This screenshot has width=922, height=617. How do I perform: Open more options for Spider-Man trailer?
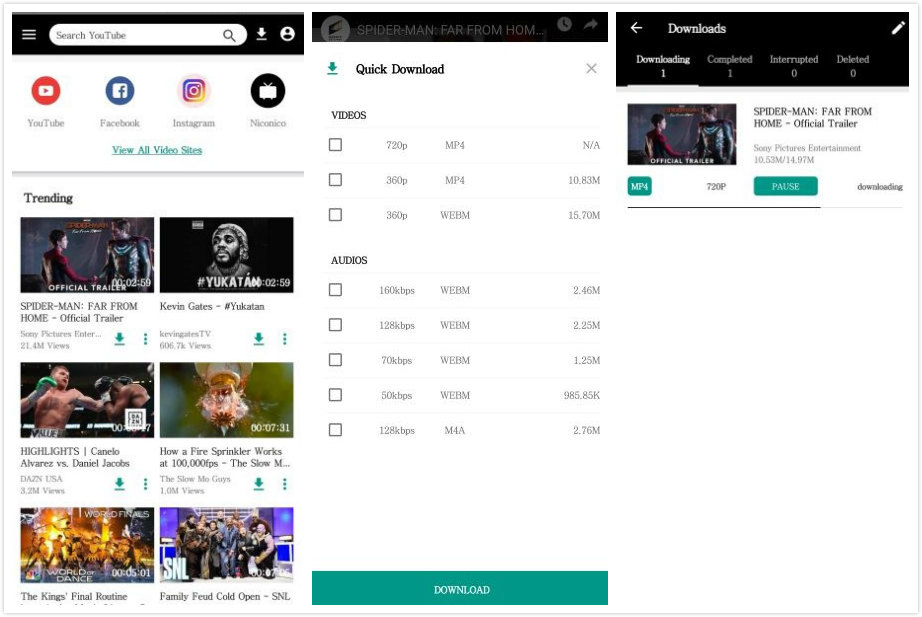point(145,339)
